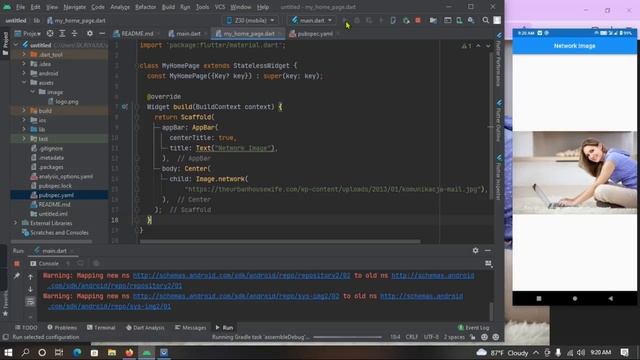Image resolution: width=640 pixels, height=360 pixels.
Task: Open the Analyze menu
Action: click(x=120, y=7)
